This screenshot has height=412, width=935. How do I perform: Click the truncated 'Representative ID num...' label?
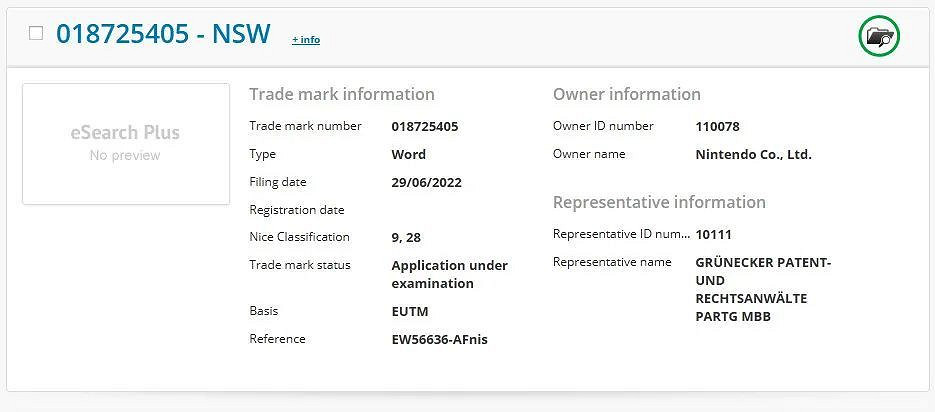620,234
